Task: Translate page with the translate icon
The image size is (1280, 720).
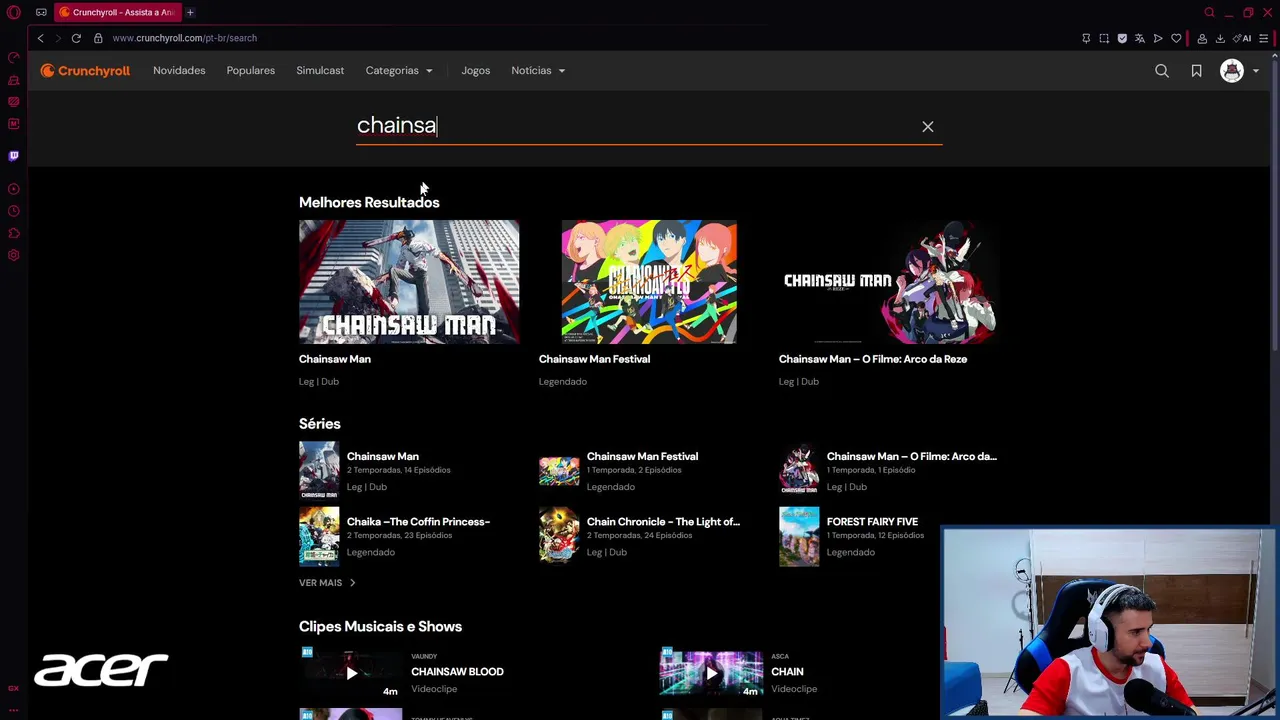Action: tap(1140, 38)
